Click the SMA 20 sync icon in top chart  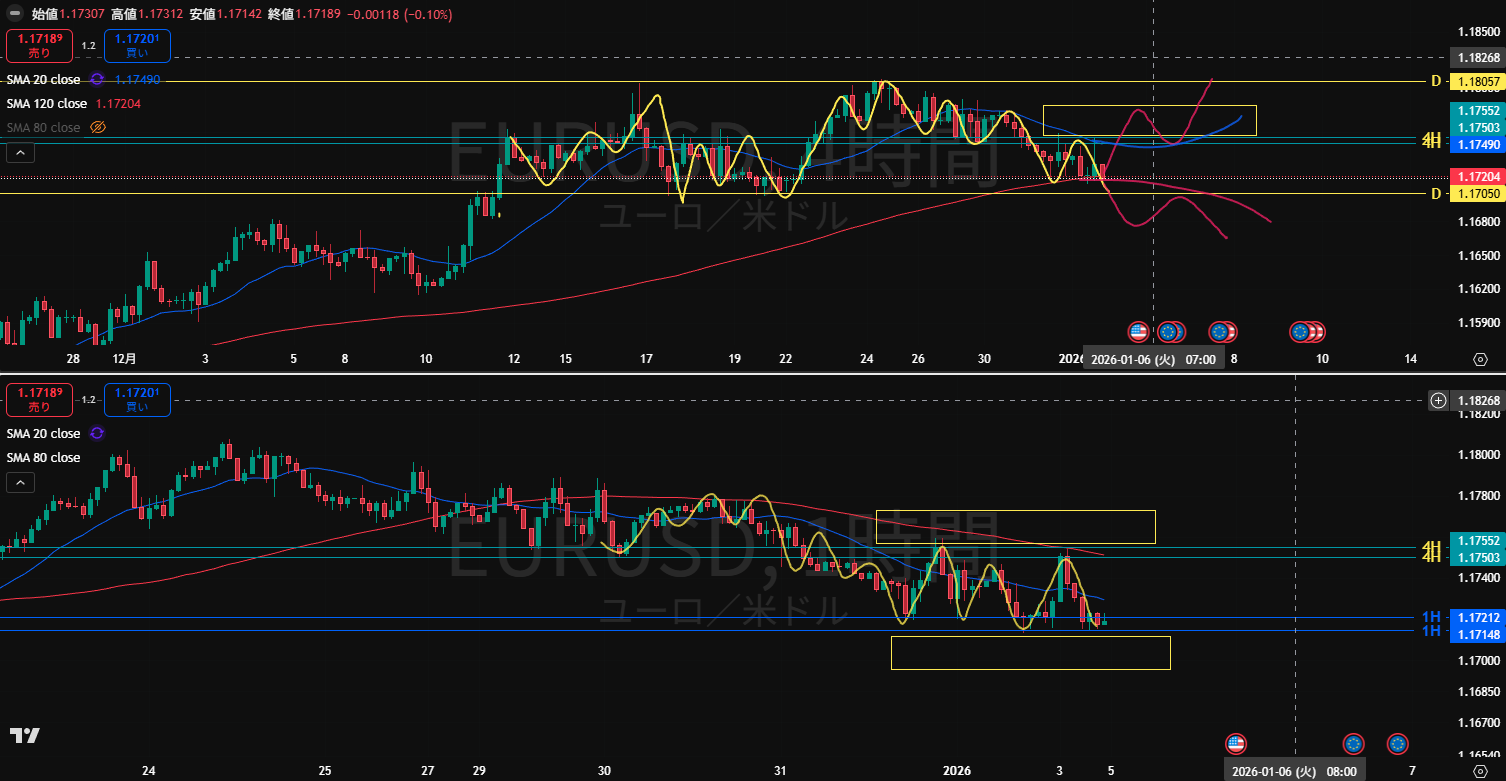pyautogui.click(x=97, y=79)
